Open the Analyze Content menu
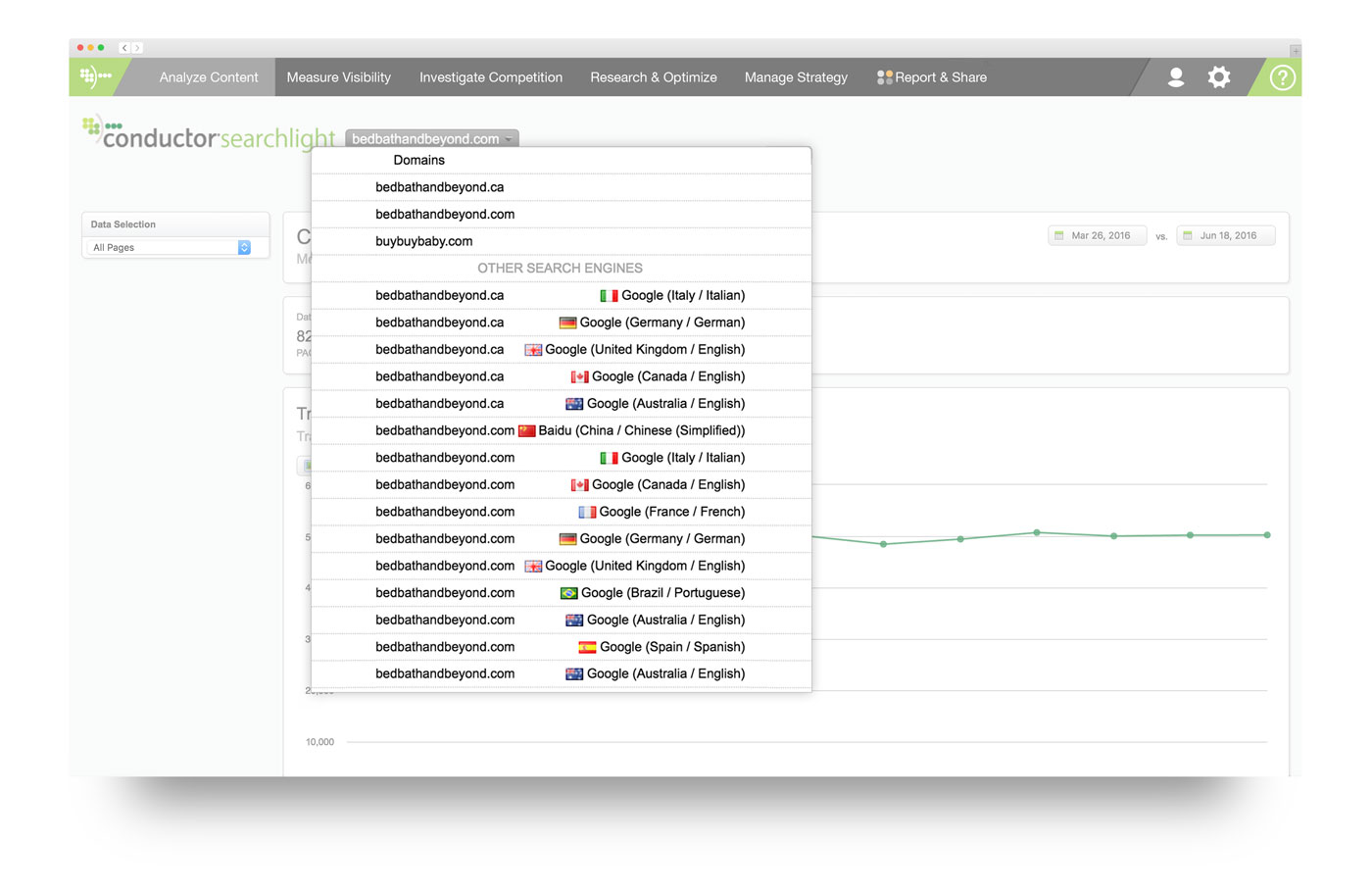The image size is (1372, 895). 209,77
